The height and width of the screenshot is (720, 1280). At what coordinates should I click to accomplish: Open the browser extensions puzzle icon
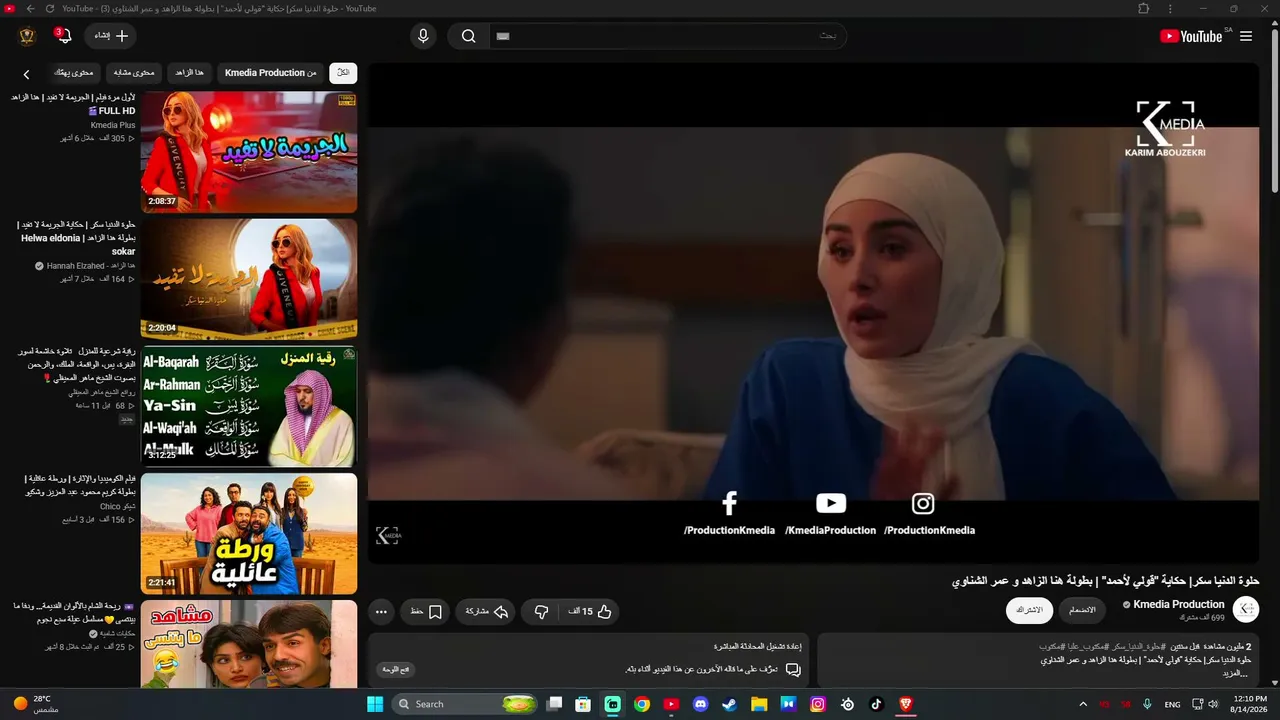(1143, 8)
